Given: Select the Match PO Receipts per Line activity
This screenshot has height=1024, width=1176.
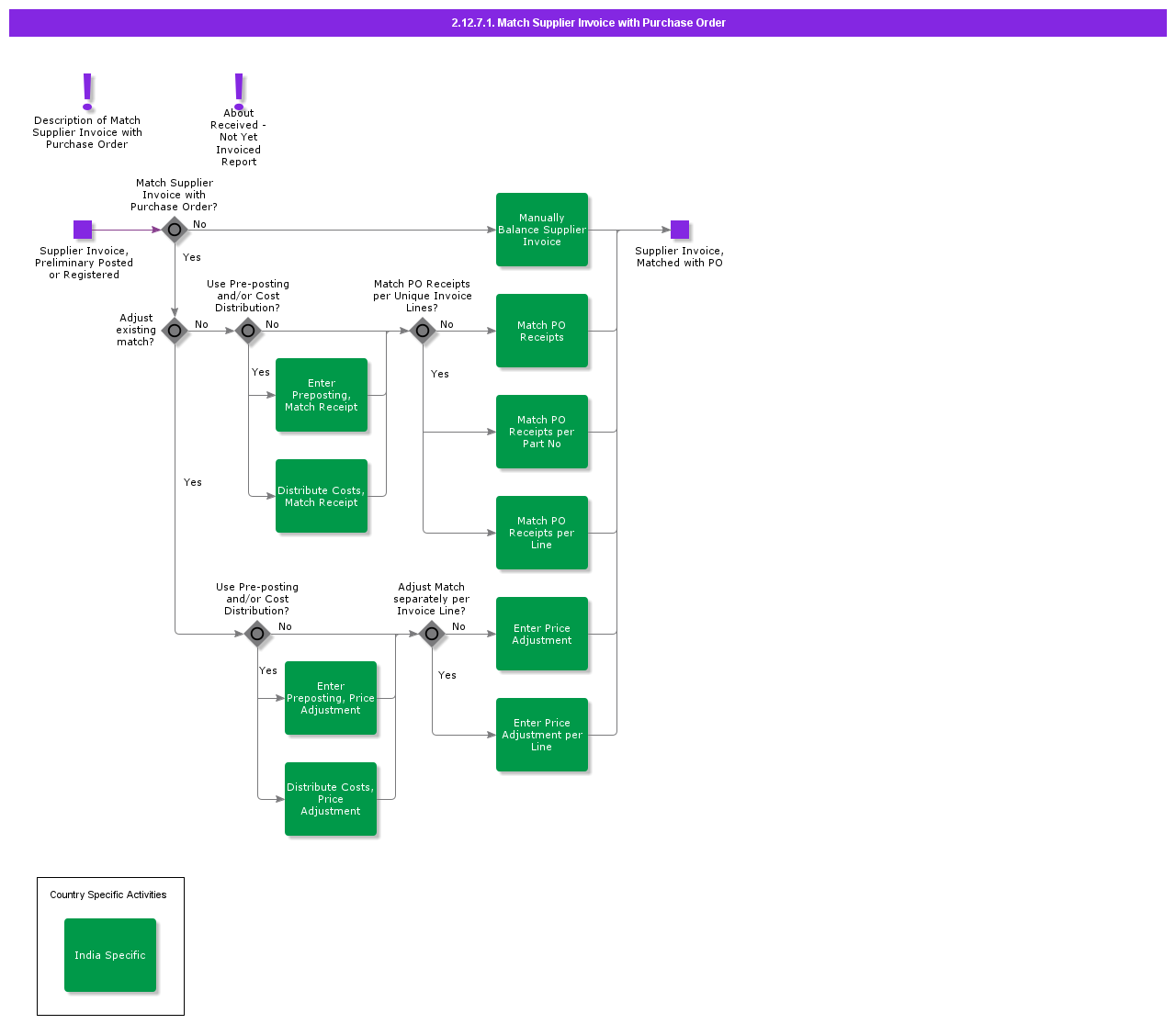Looking at the screenshot, I should [542, 533].
